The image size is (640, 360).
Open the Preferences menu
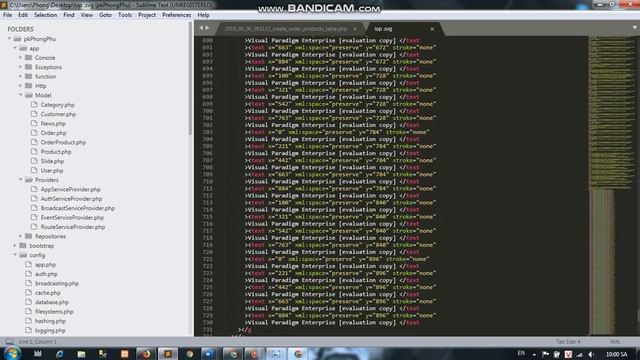pyautogui.click(x=176, y=15)
